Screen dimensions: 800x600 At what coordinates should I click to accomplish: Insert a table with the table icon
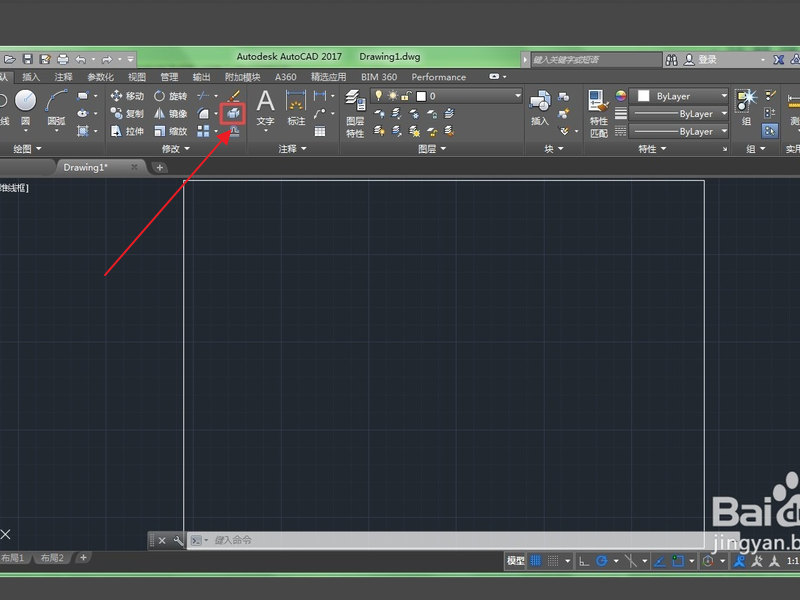point(320,131)
